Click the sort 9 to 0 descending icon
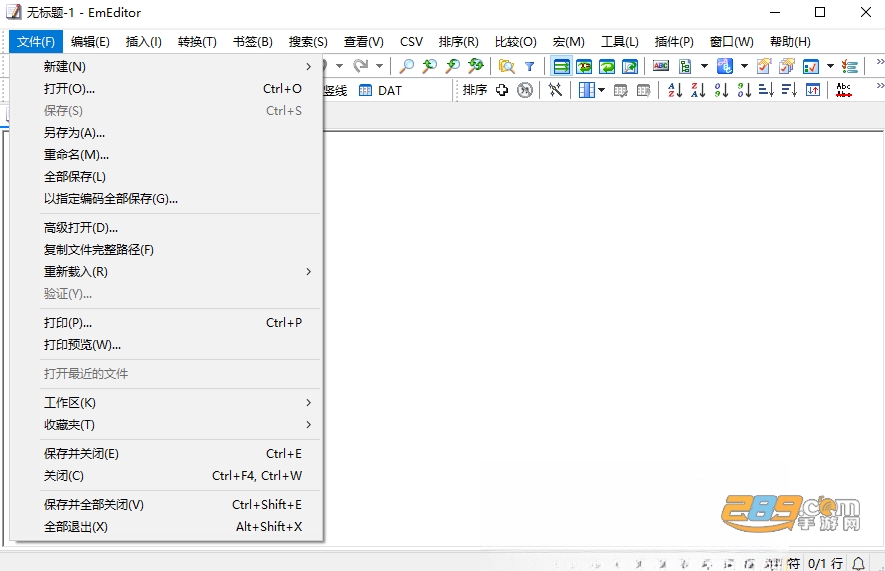Image resolution: width=885 pixels, height=571 pixels. click(744, 90)
